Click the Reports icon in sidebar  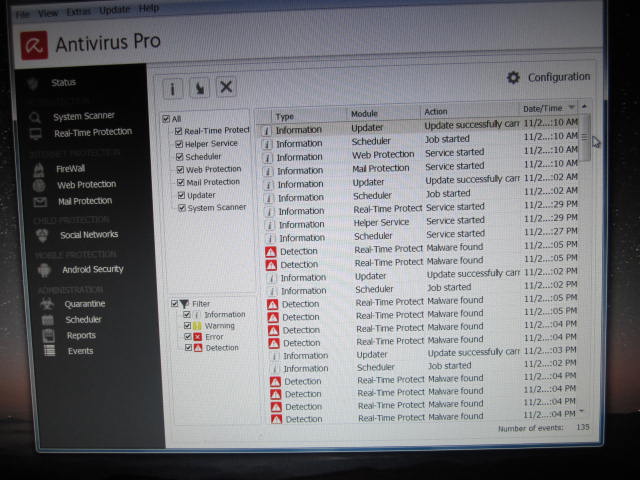(49, 336)
